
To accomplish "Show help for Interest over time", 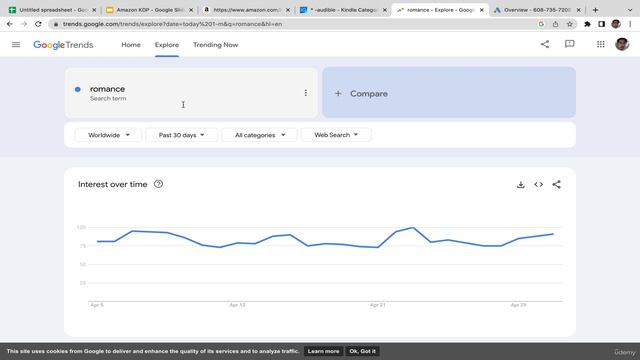I will click(x=158, y=184).
